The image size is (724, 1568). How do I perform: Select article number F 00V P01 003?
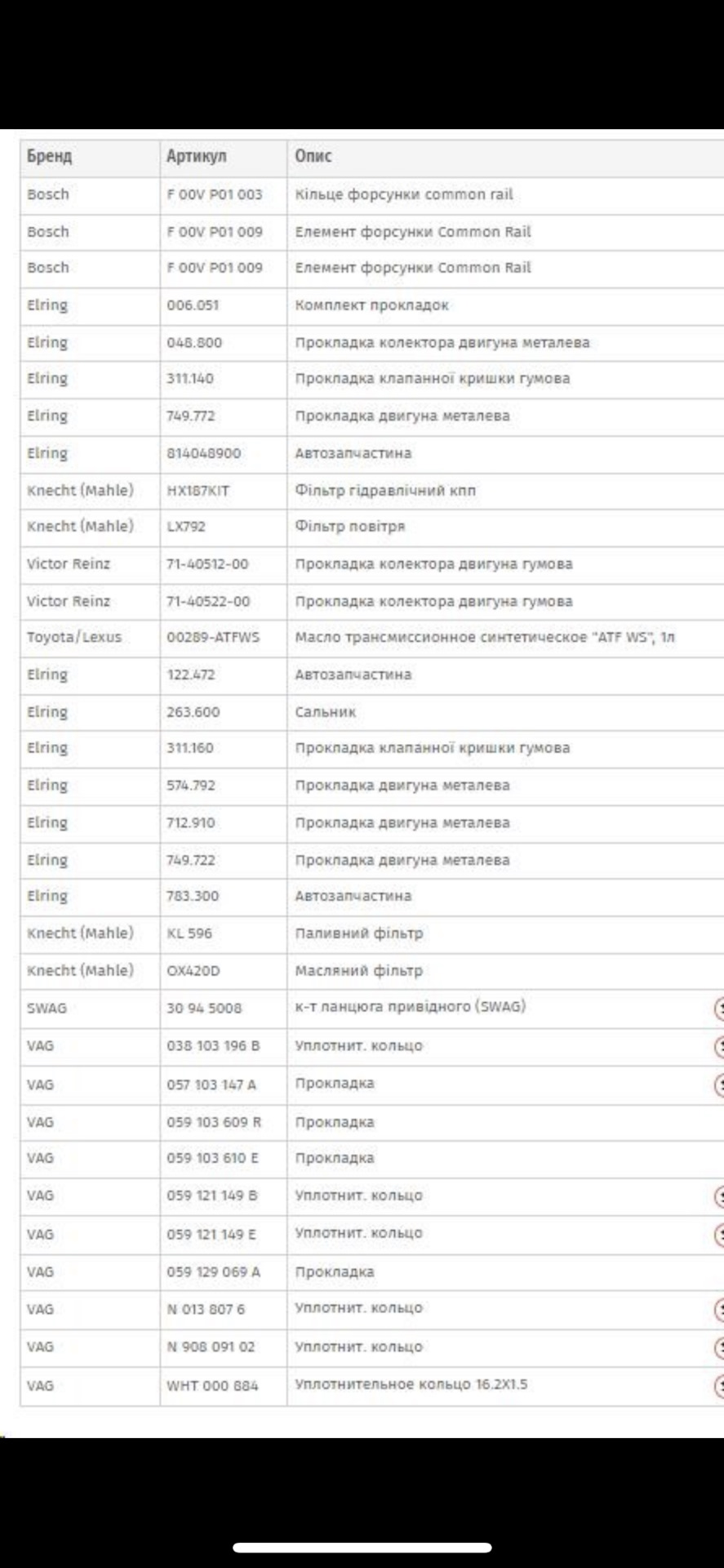coord(215,194)
